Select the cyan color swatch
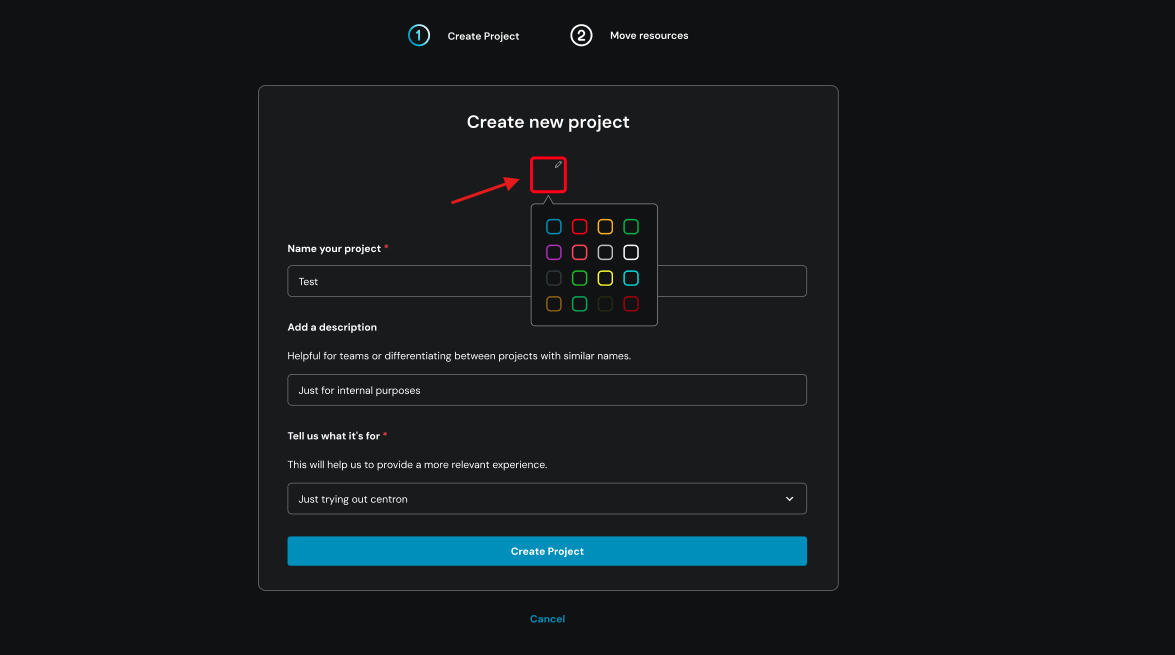This screenshot has width=1175, height=655. 631,278
